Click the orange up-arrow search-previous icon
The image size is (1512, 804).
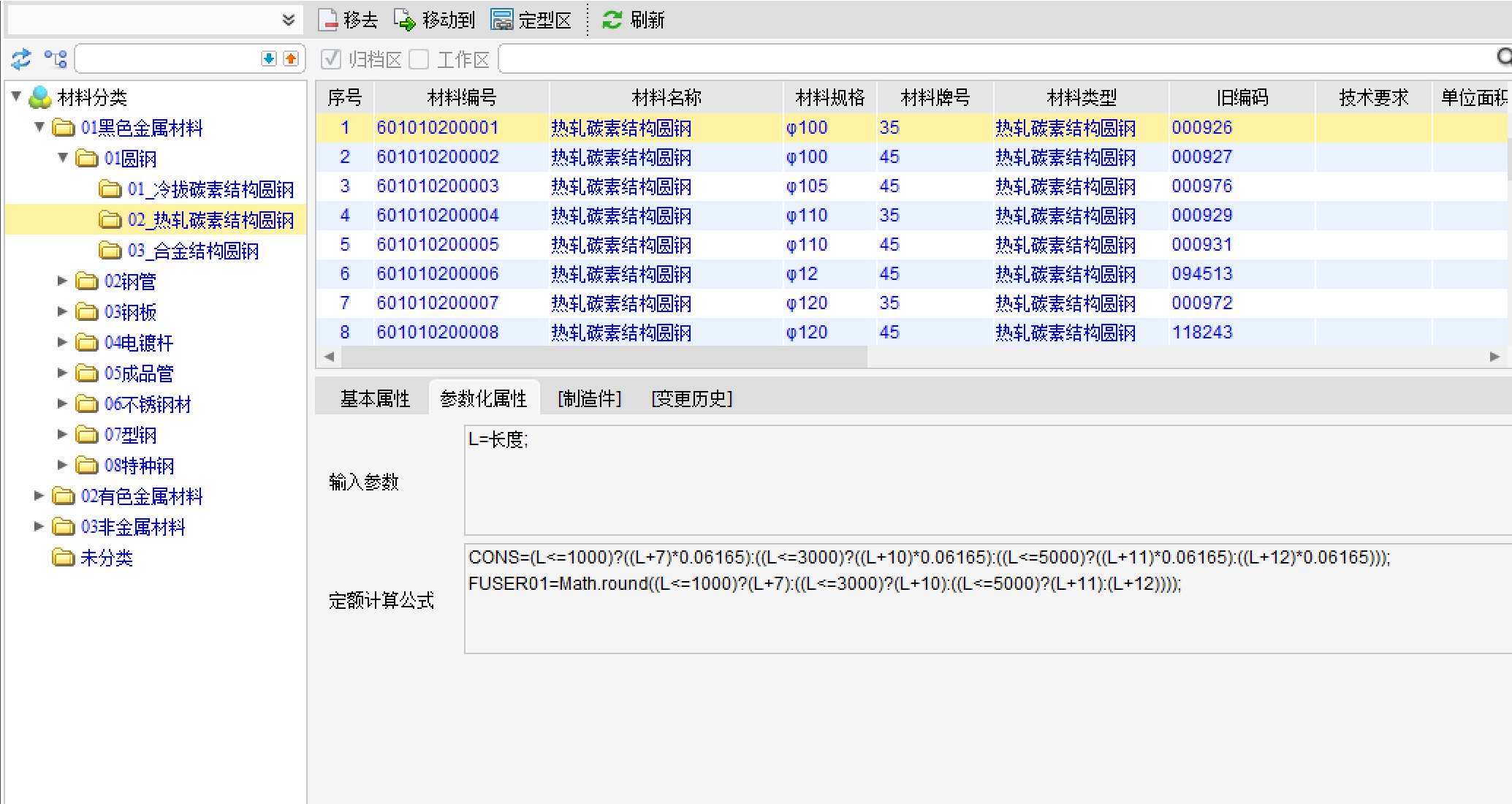(291, 58)
